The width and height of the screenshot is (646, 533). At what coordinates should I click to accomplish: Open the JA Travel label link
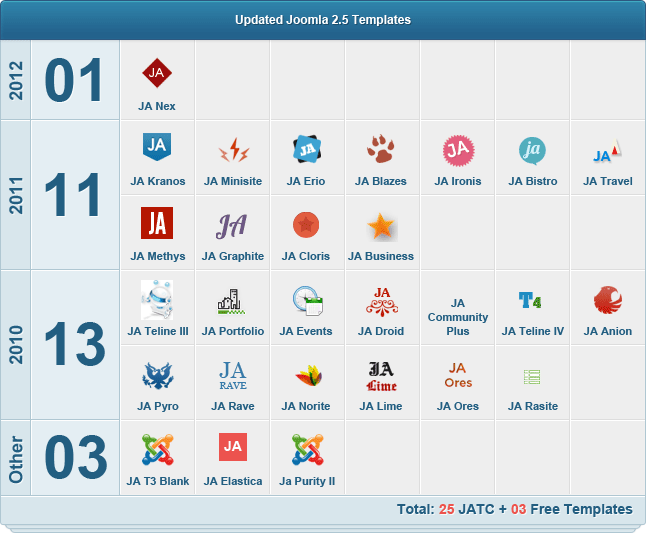pos(608,181)
